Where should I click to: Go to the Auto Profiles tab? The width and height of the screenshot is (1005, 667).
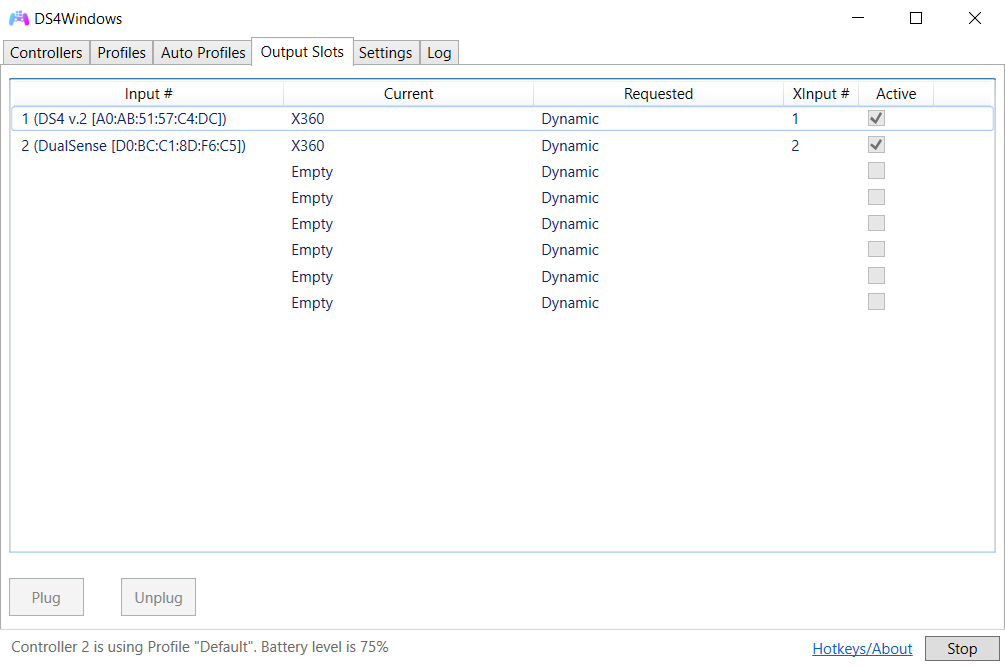point(203,53)
